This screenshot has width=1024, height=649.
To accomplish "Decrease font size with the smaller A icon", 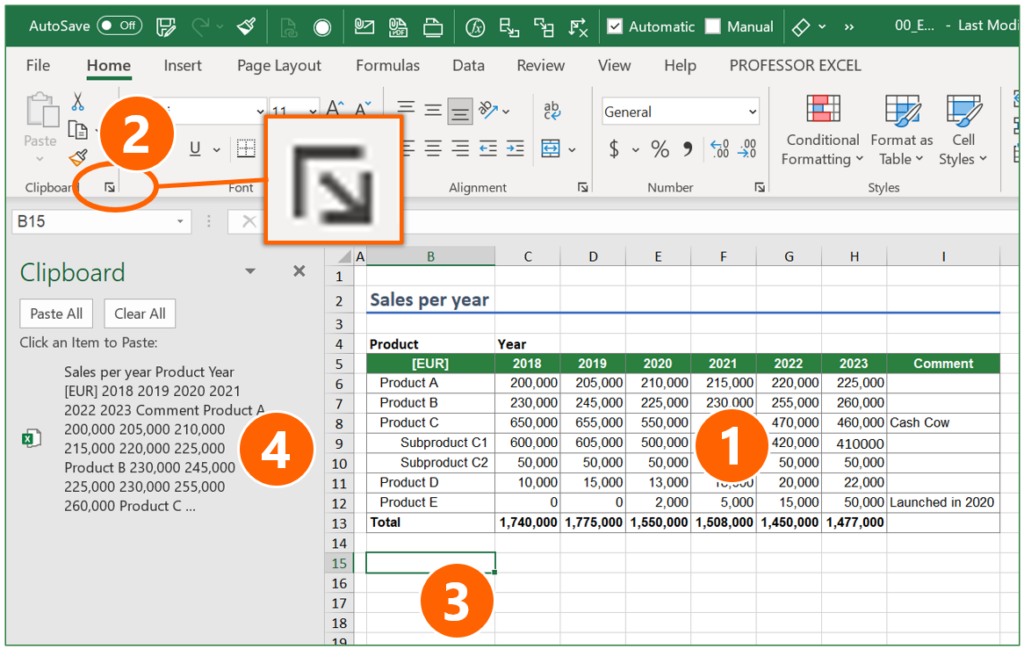I will pyautogui.click(x=362, y=108).
